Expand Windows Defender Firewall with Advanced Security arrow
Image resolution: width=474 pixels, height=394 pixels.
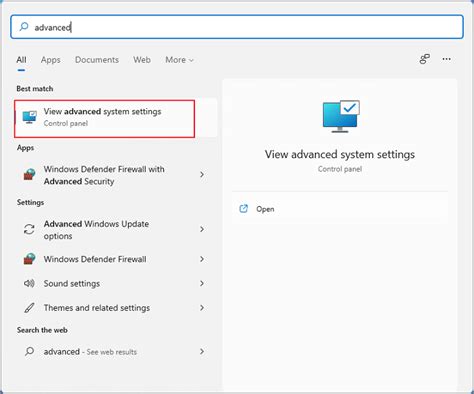tap(202, 174)
